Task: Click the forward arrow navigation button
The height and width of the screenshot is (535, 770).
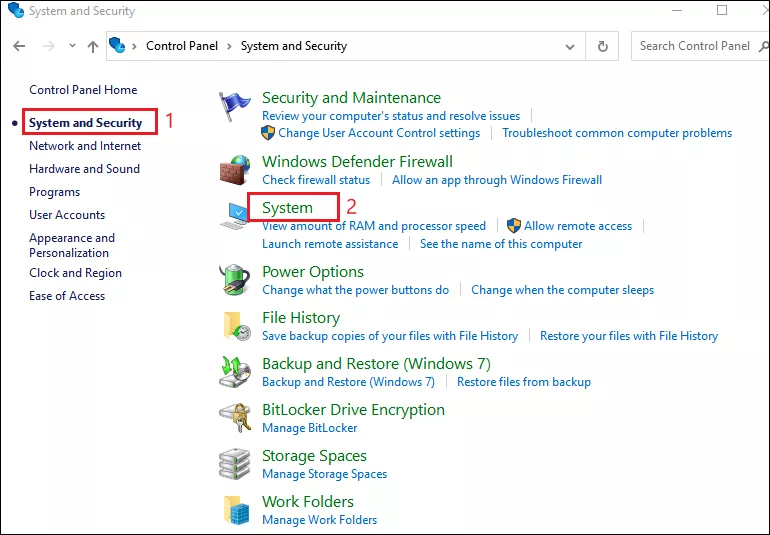Action: click(49, 46)
